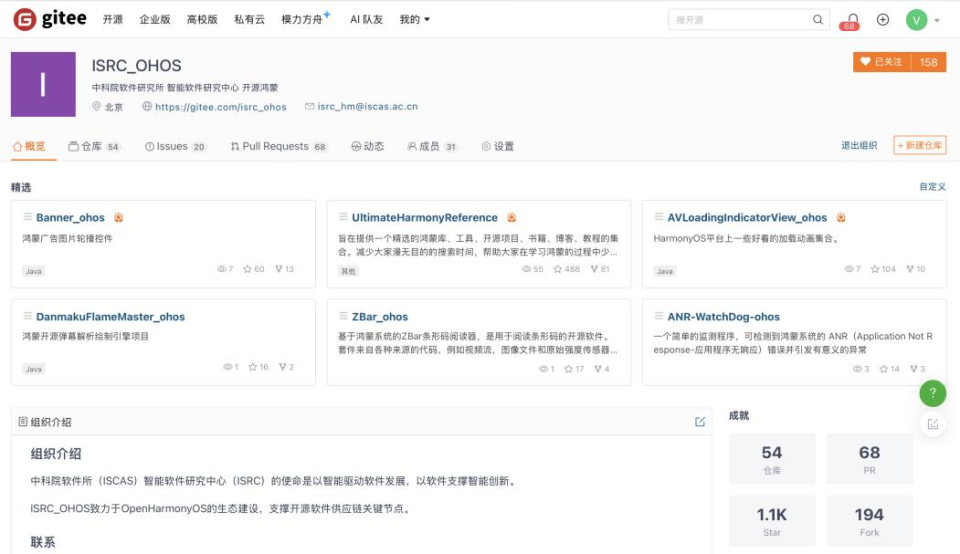This screenshot has width=960, height=554.
Task: Open the 企业版 menu item
Action: tap(155, 20)
